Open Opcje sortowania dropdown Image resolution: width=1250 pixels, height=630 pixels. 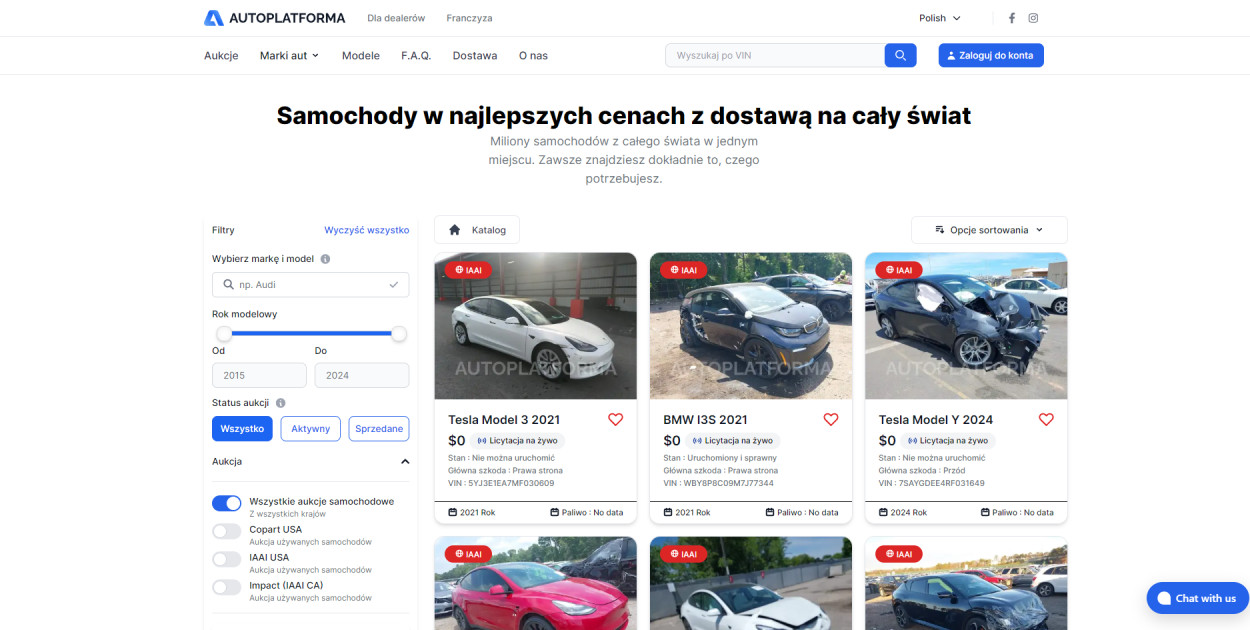(989, 230)
